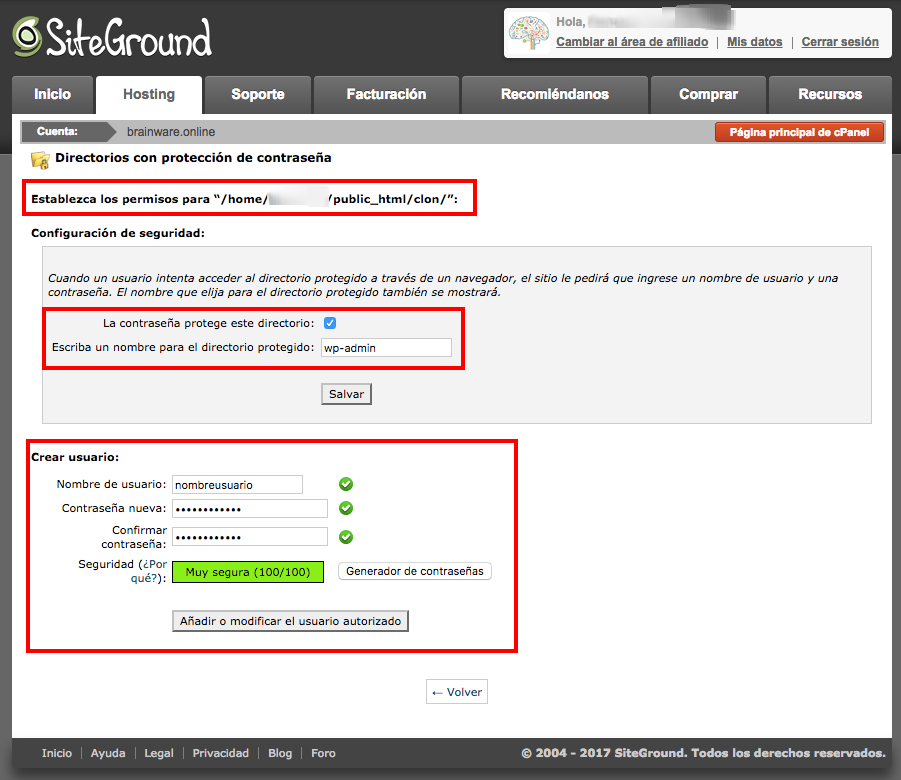Image resolution: width=901 pixels, height=780 pixels.
Task: Click the Salvar button
Action: 346,394
